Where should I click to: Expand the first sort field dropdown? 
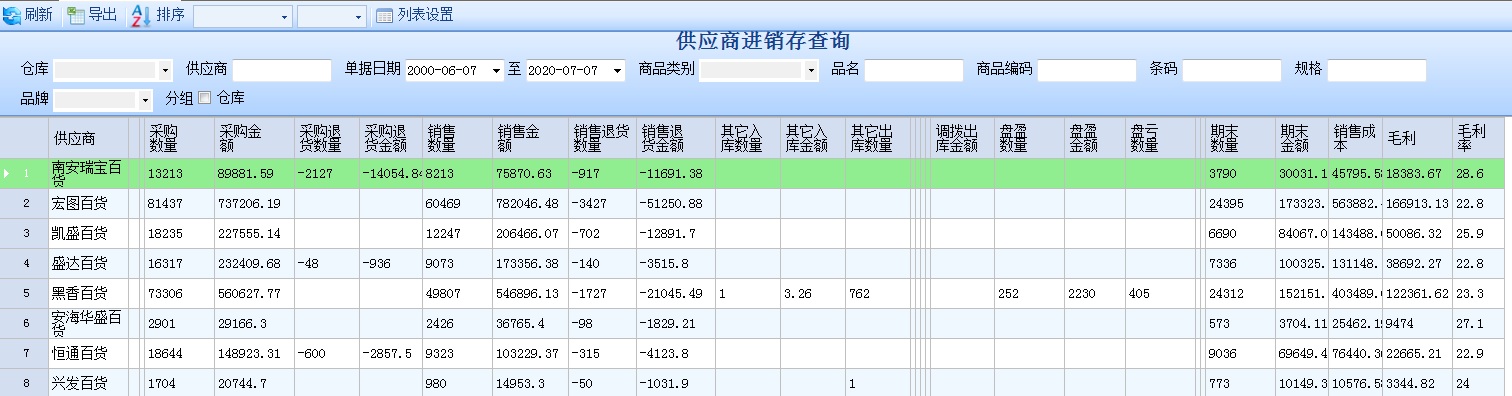click(285, 17)
